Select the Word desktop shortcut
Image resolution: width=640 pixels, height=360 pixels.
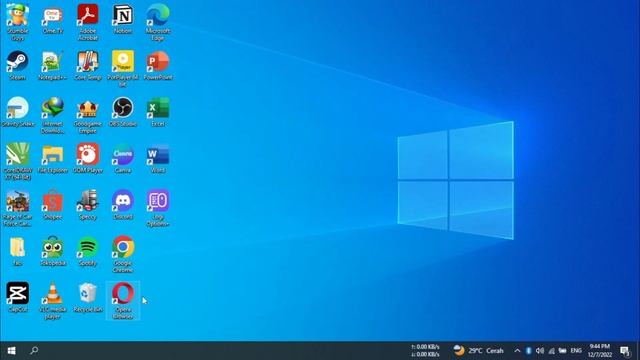(x=158, y=158)
